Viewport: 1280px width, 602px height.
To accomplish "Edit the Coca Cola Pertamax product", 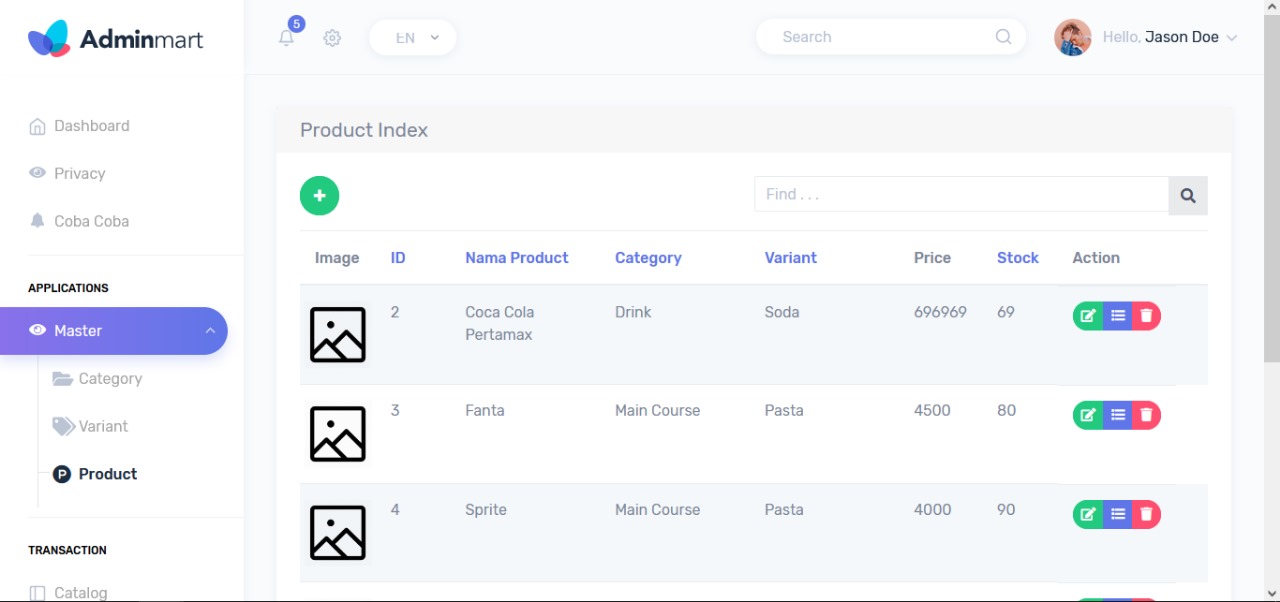I will (x=1088, y=316).
